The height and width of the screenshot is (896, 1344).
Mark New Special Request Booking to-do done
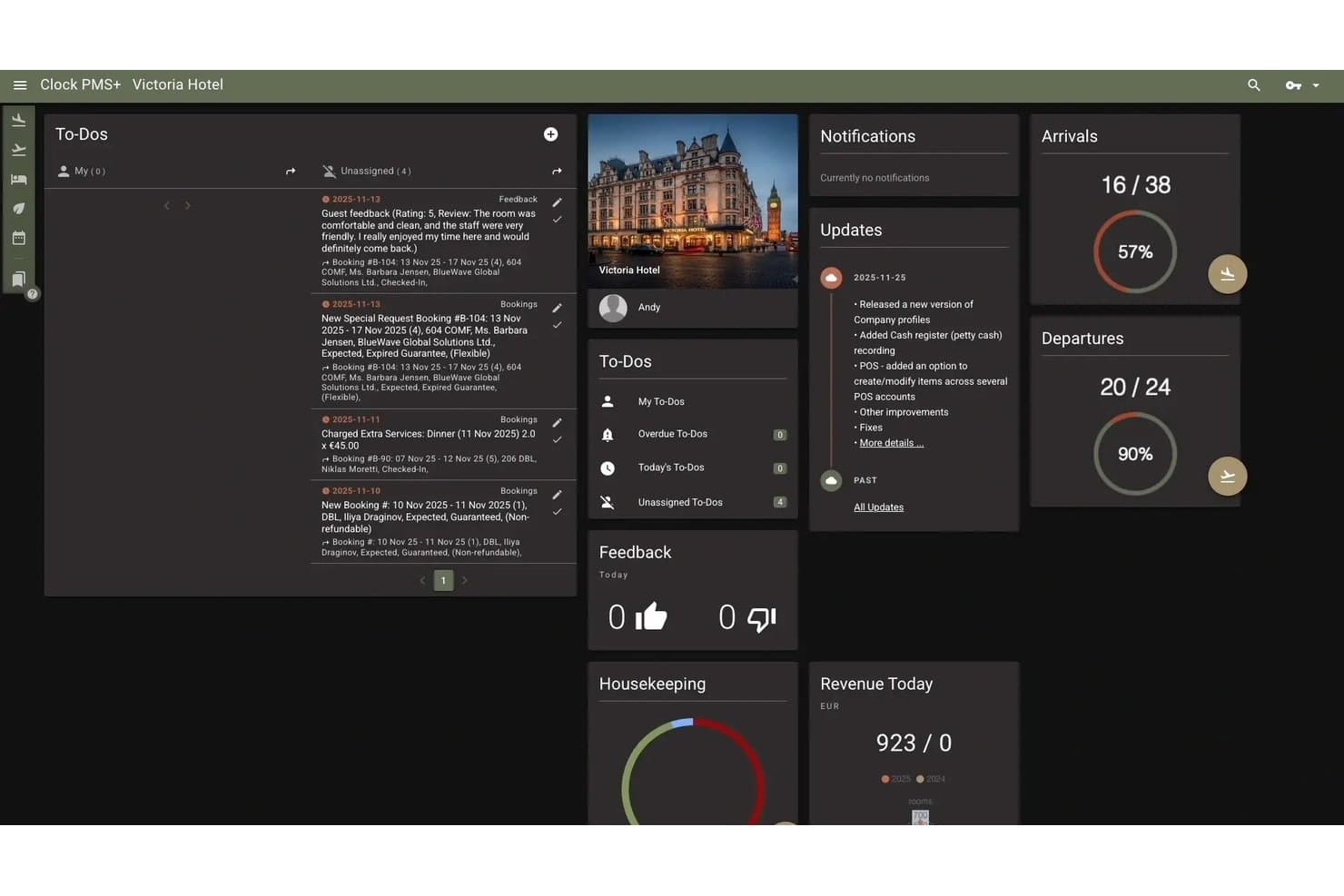tap(558, 325)
